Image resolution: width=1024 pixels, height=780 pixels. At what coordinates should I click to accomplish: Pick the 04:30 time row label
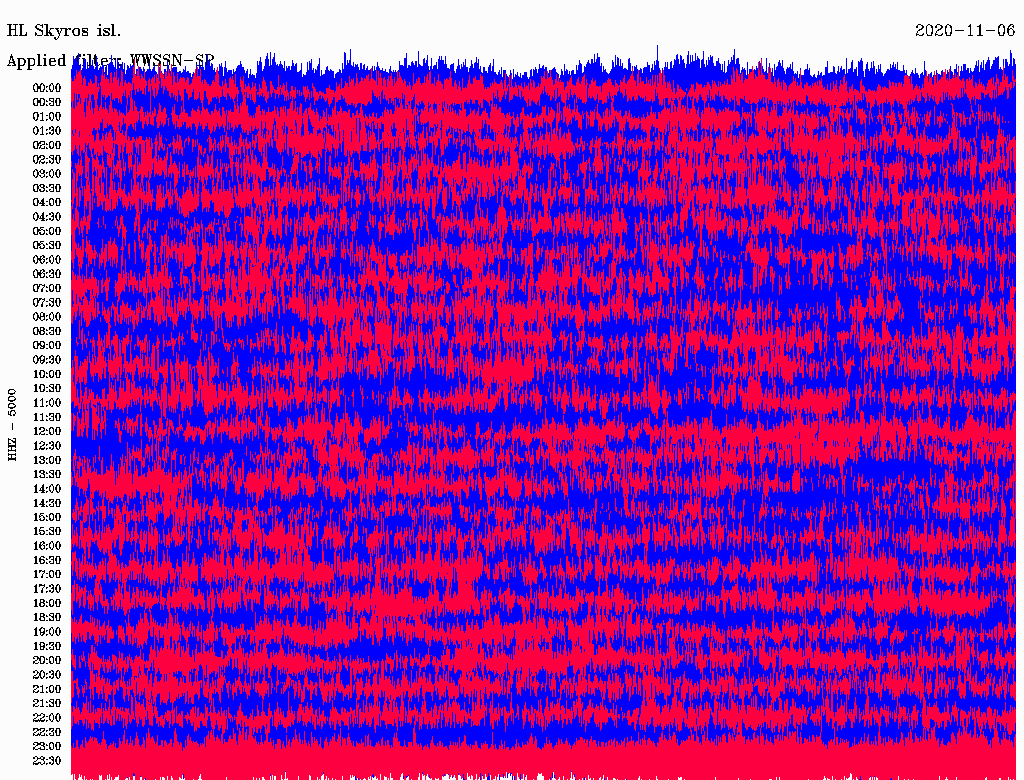[47, 217]
